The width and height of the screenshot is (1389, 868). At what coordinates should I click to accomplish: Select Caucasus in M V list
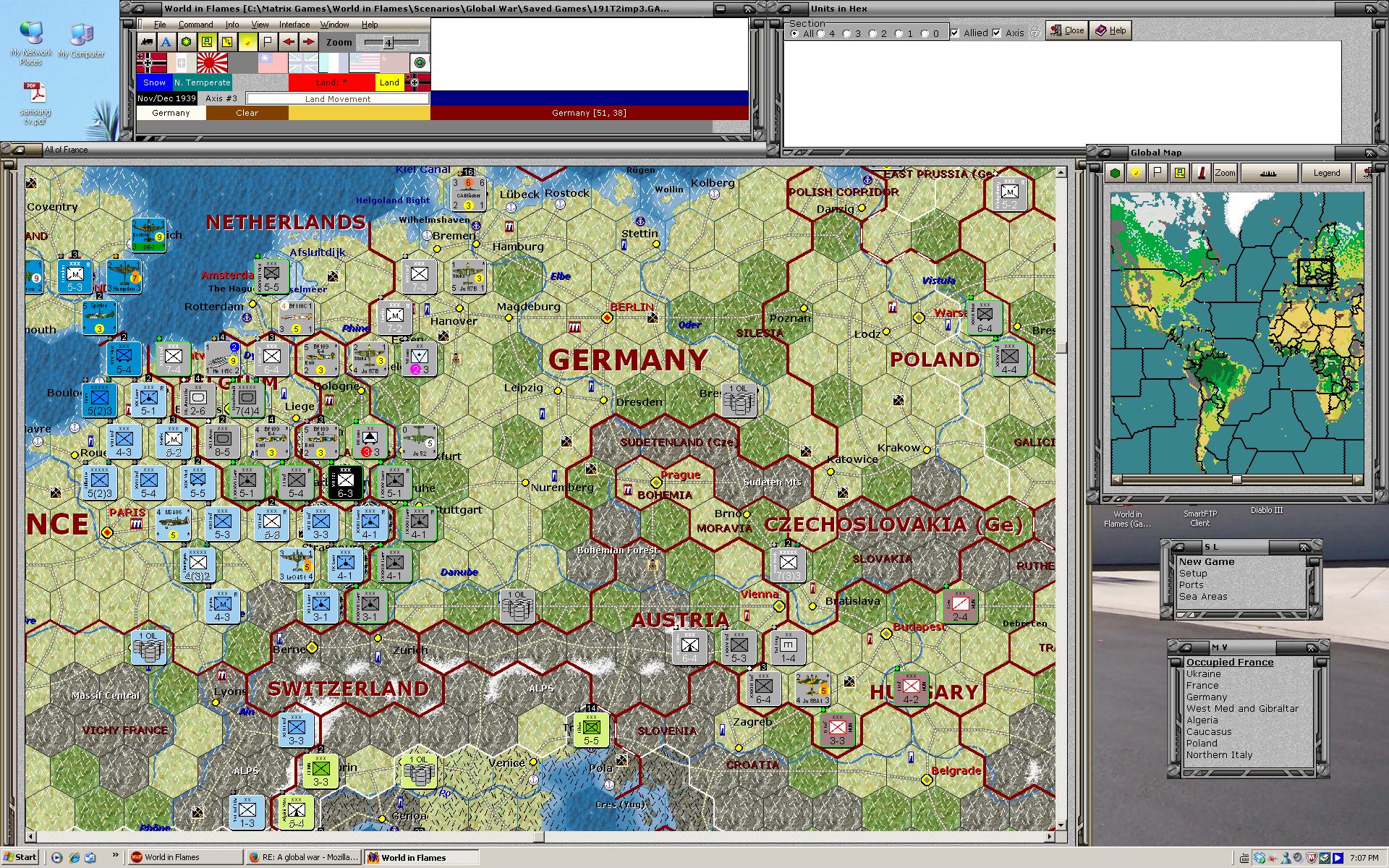coord(1208,731)
